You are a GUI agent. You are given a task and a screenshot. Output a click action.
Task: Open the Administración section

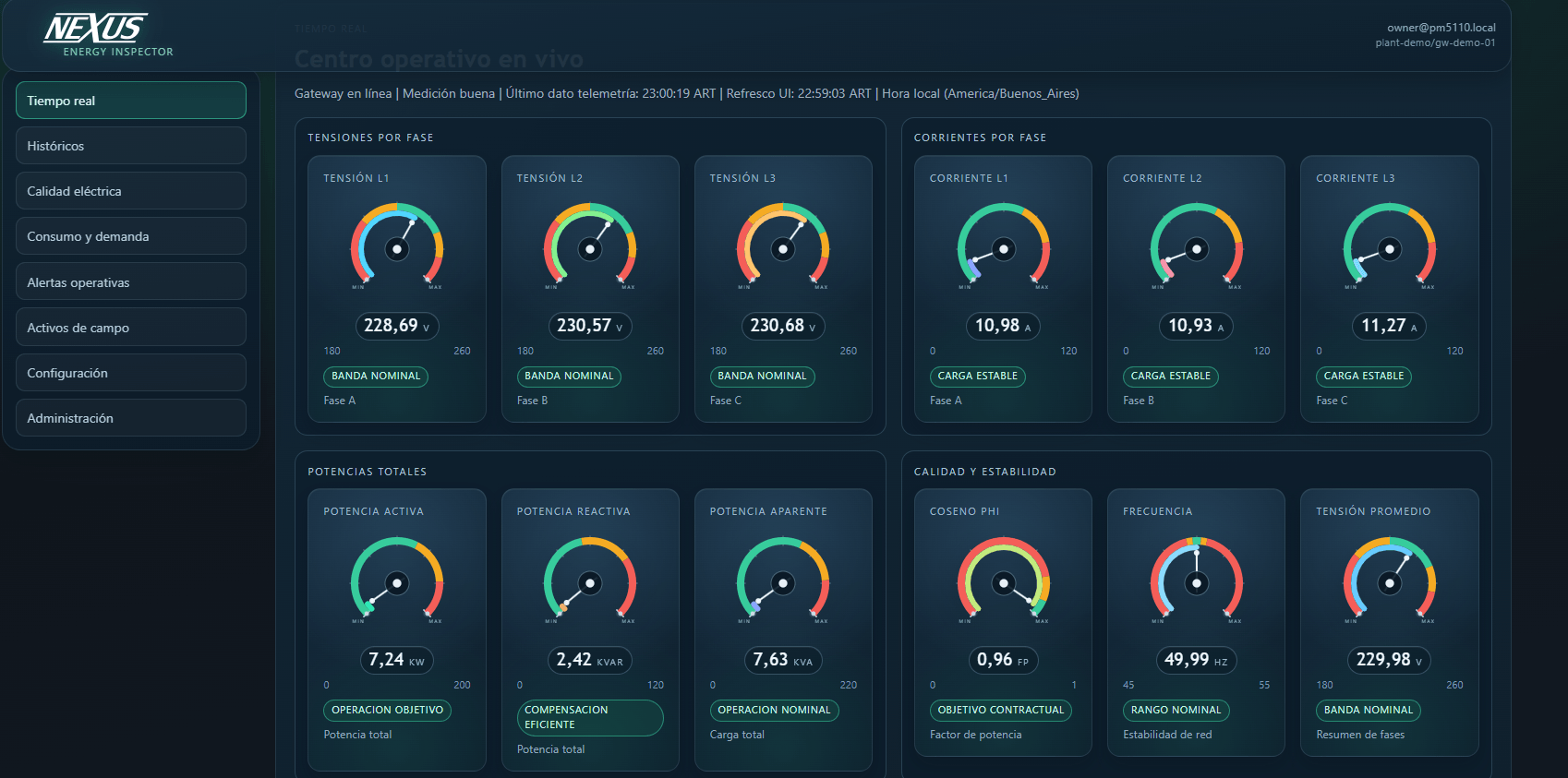tap(131, 418)
